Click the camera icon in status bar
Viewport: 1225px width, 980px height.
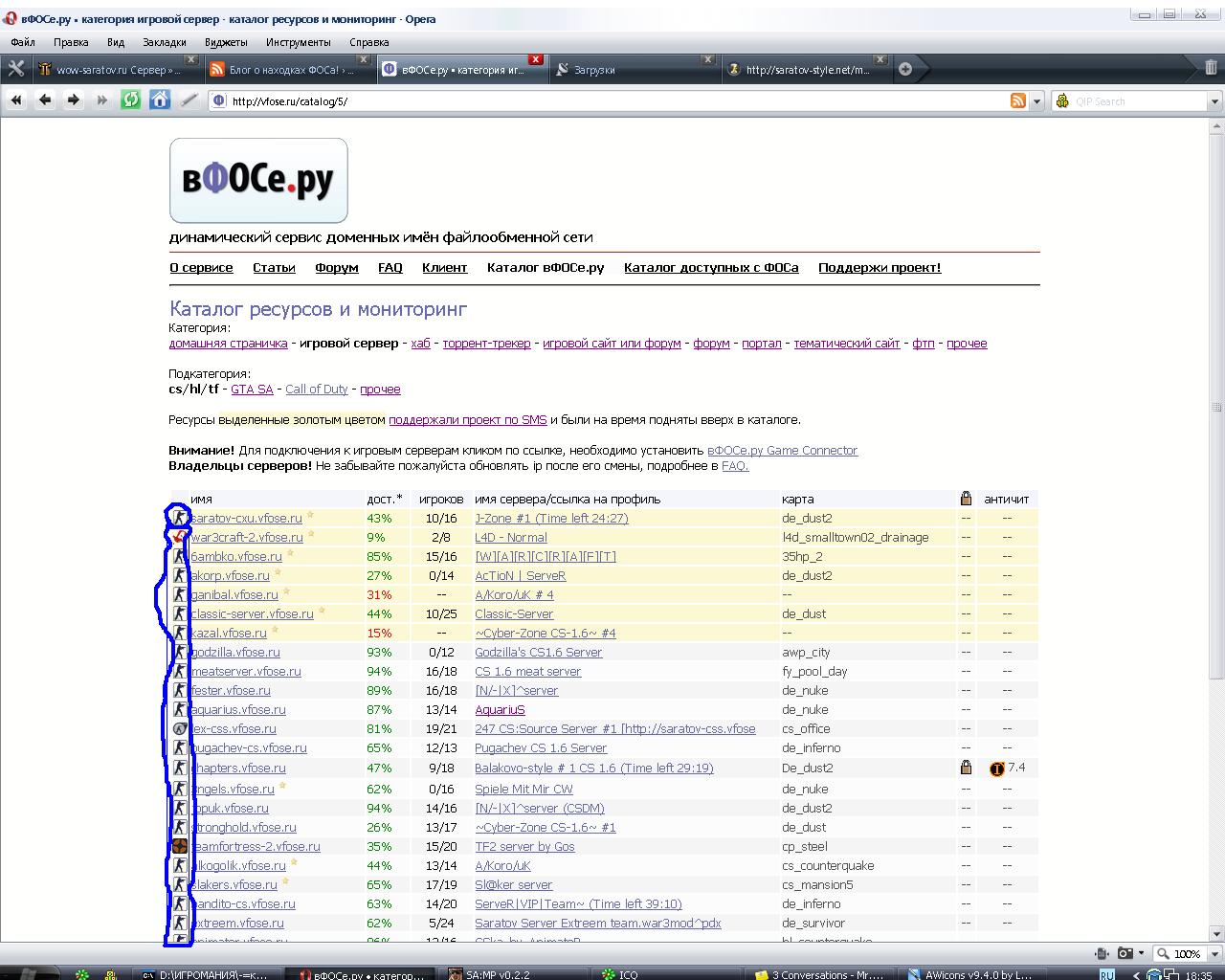click(x=1125, y=953)
